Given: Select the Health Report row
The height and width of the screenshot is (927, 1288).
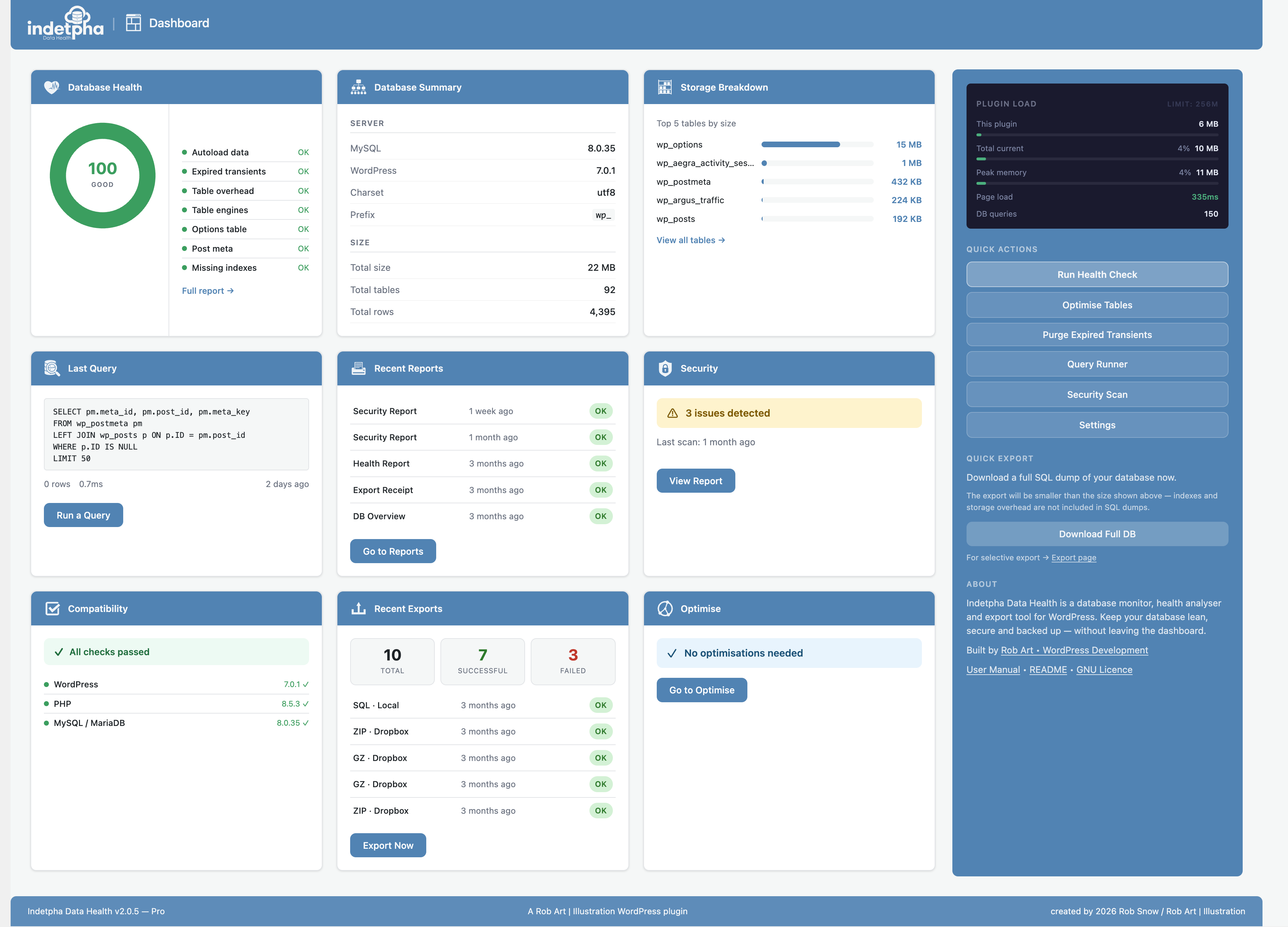Looking at the screenshot, I should point(483,464).
